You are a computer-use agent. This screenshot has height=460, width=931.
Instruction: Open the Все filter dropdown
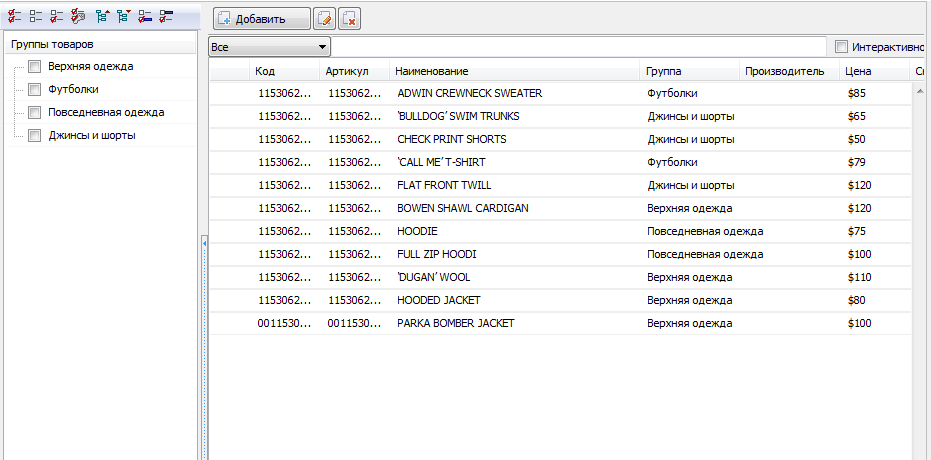point(269,47)
